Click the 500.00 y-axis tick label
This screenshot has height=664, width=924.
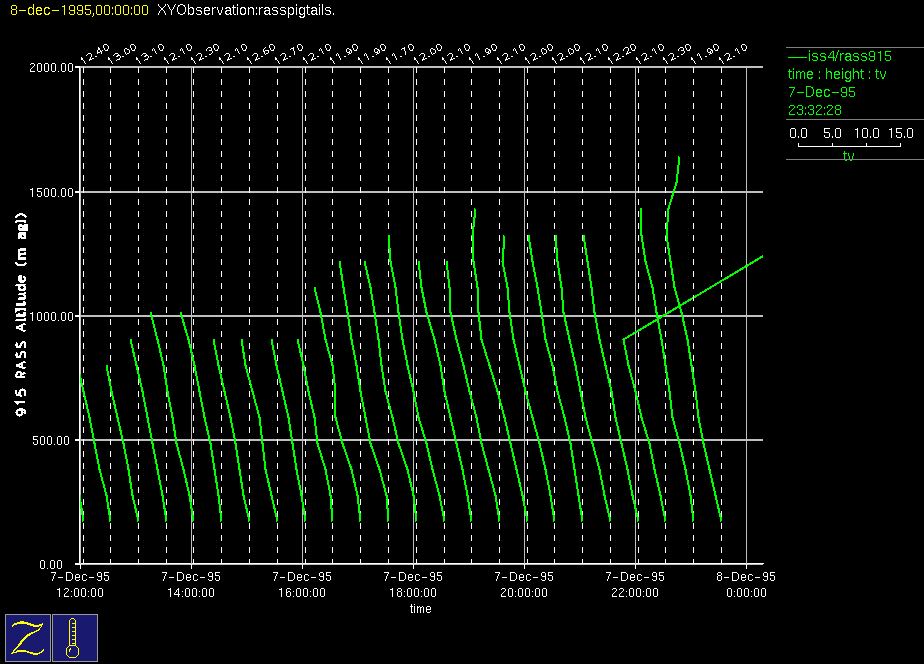coord(54,440)
